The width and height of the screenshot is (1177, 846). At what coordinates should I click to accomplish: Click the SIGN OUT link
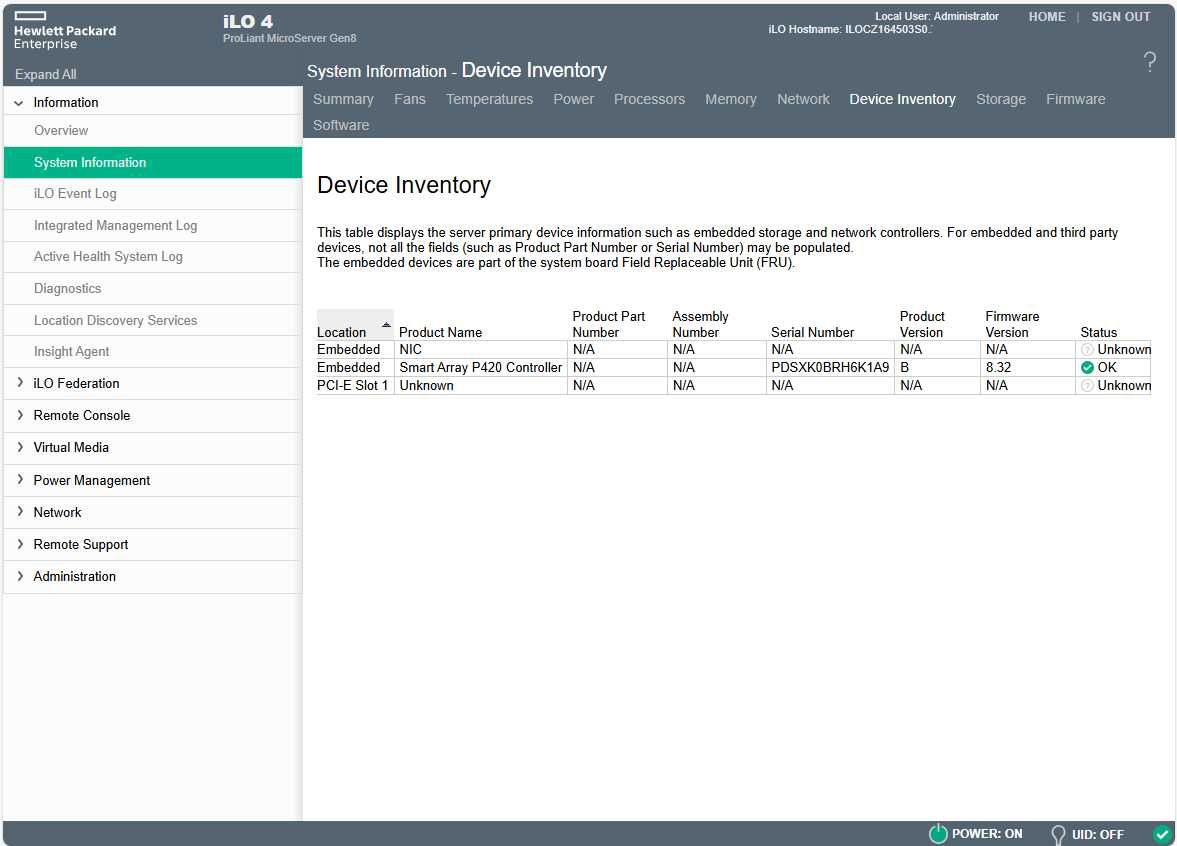(x=1121, y=17)
